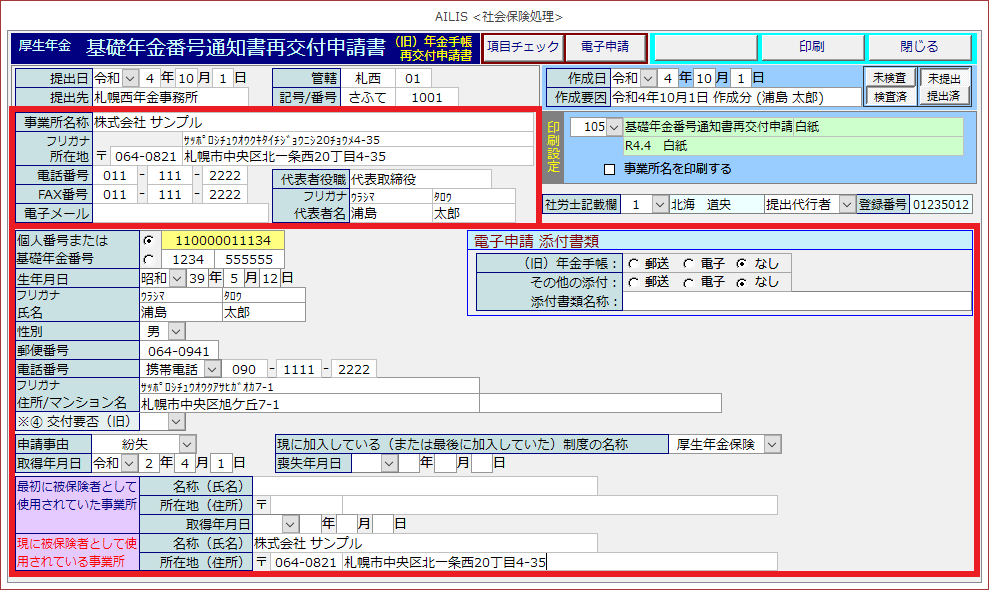Click the 印刷 button
The image size is (989, 590).
811,47
